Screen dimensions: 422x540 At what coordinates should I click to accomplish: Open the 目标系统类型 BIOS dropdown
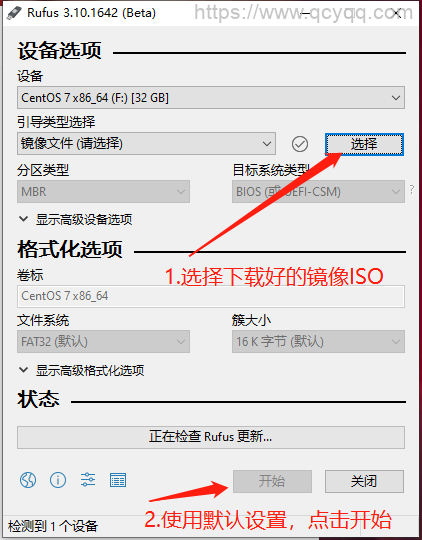[x=318, y=191]
